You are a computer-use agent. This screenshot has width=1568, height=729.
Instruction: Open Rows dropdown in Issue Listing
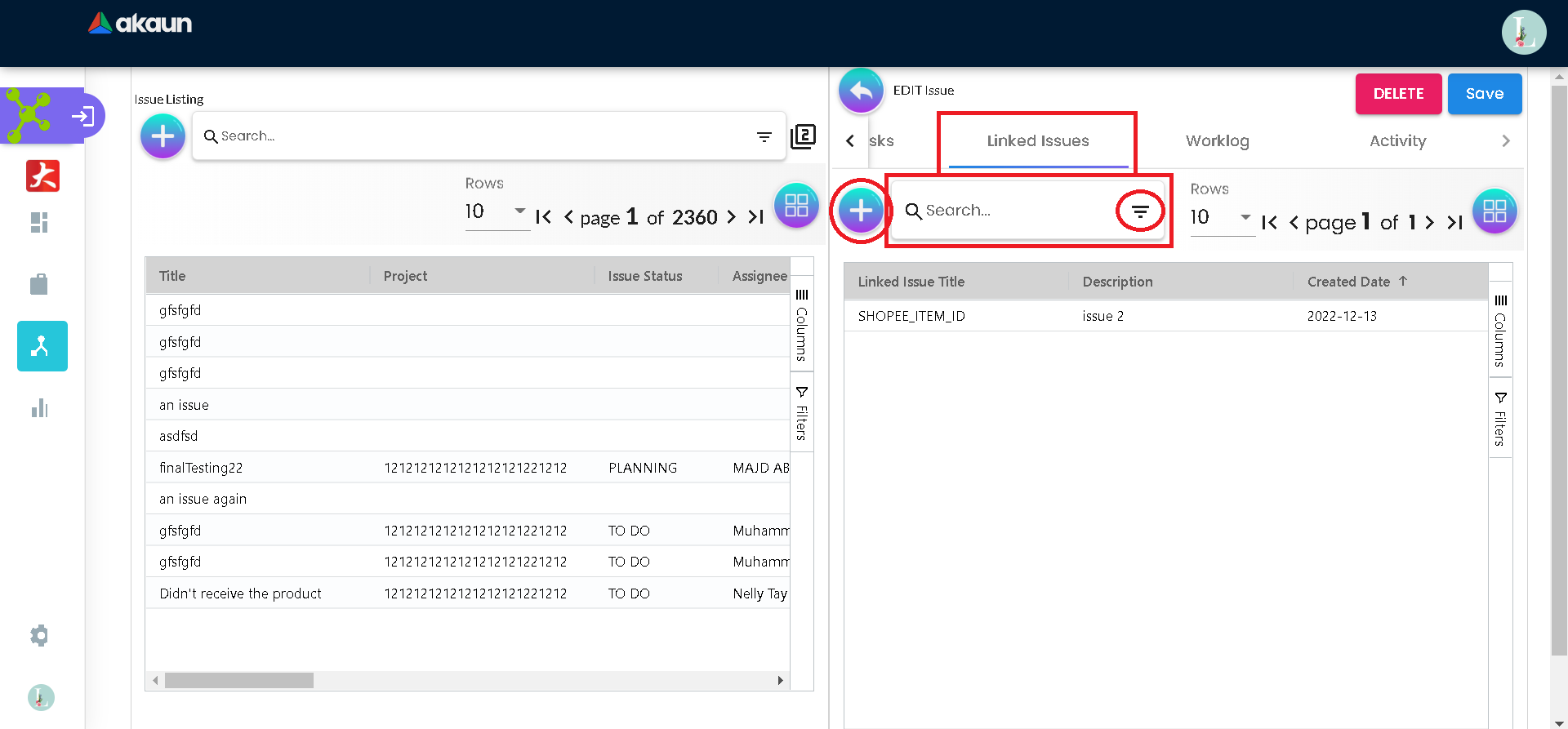click(497, 211)
